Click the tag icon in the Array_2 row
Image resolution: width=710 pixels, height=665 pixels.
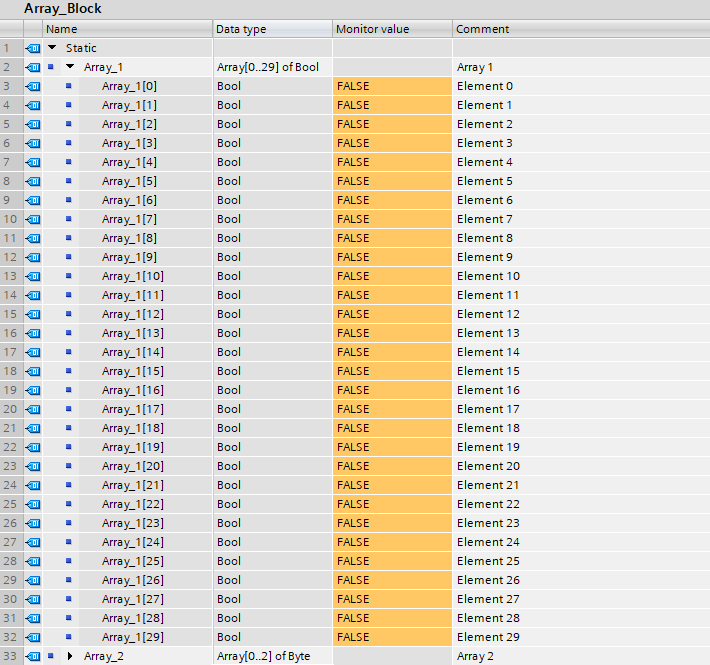(31, 656)
